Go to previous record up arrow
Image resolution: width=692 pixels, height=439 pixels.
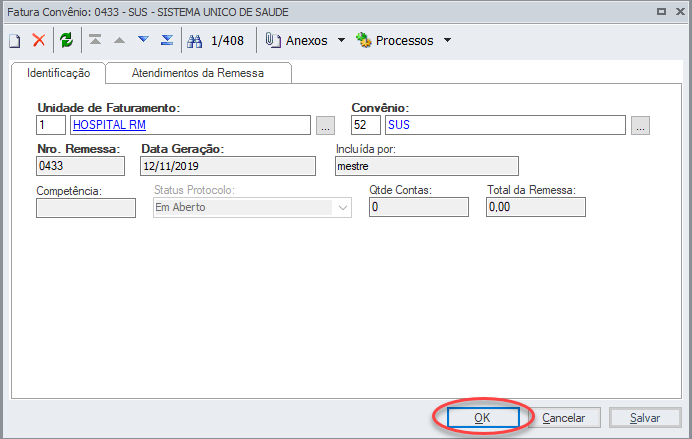(x=119, y=40)
